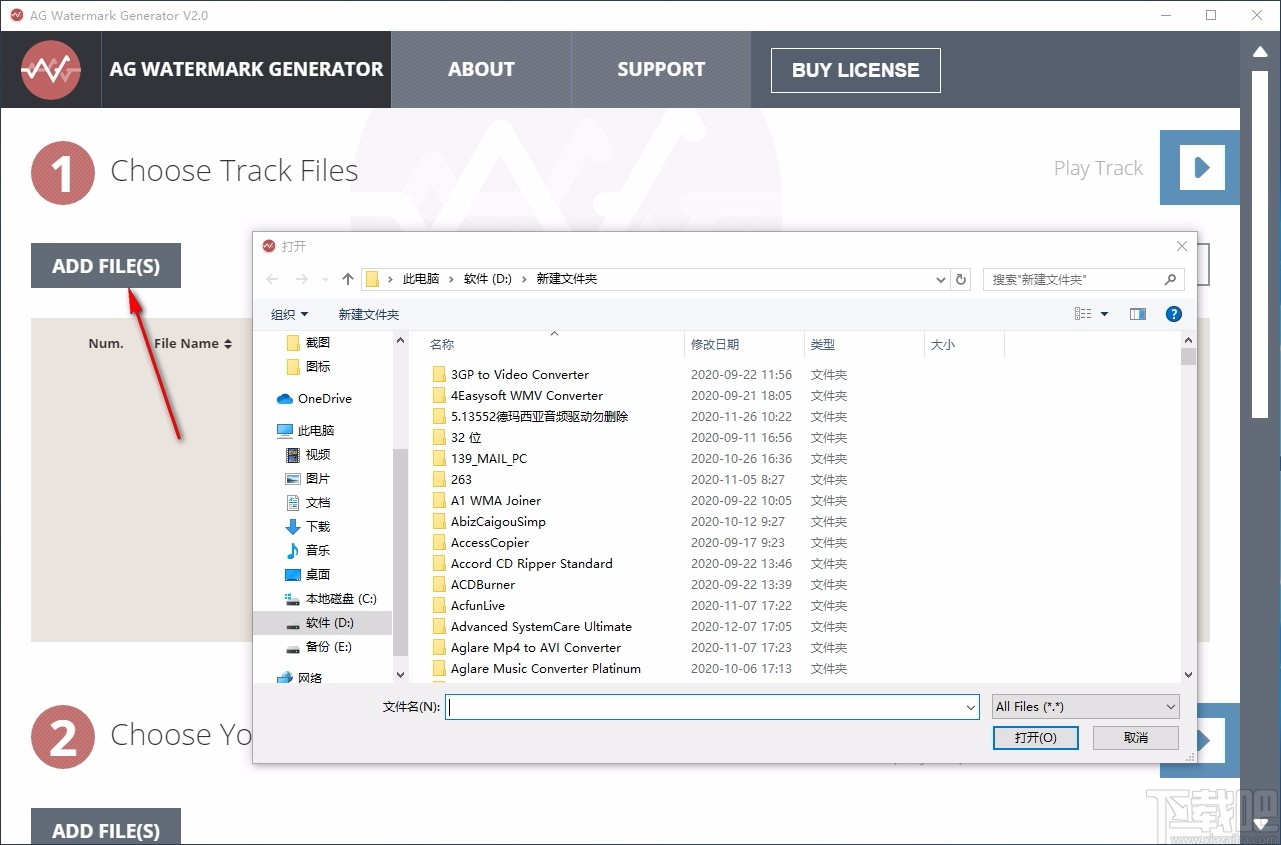Click the search magnifier icon in dialog
1281x845 pixels.
[x=1170, y=279]
